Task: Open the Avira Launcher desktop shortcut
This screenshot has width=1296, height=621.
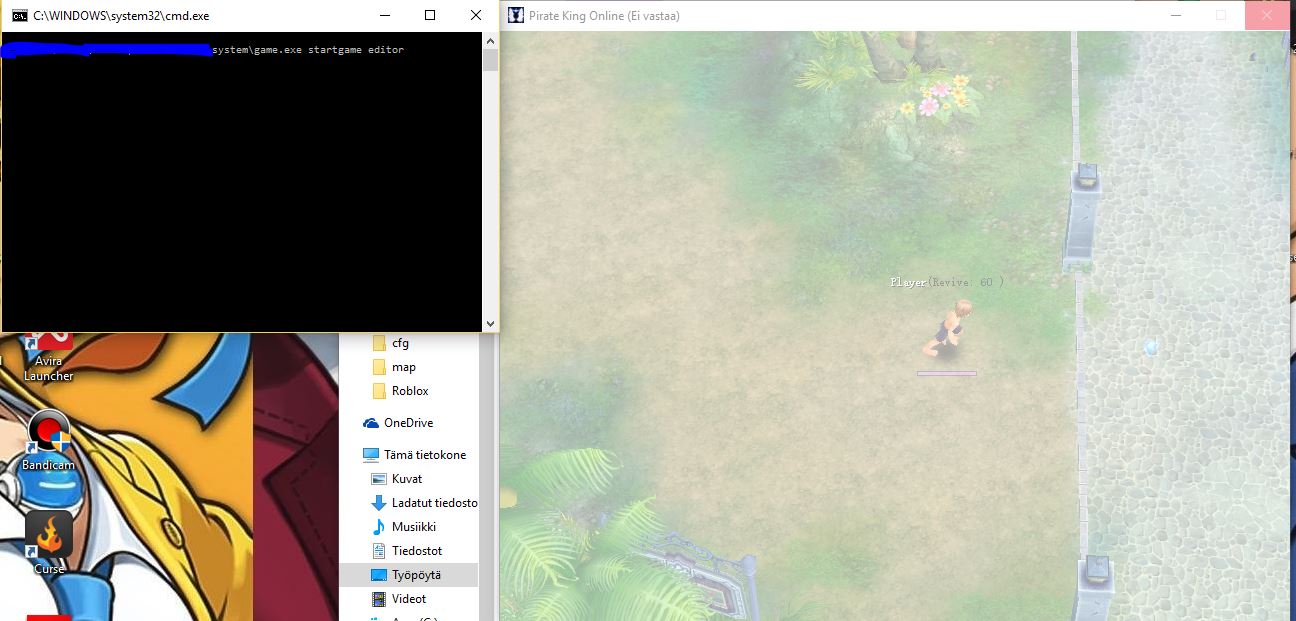Action: tap(48, 357)
